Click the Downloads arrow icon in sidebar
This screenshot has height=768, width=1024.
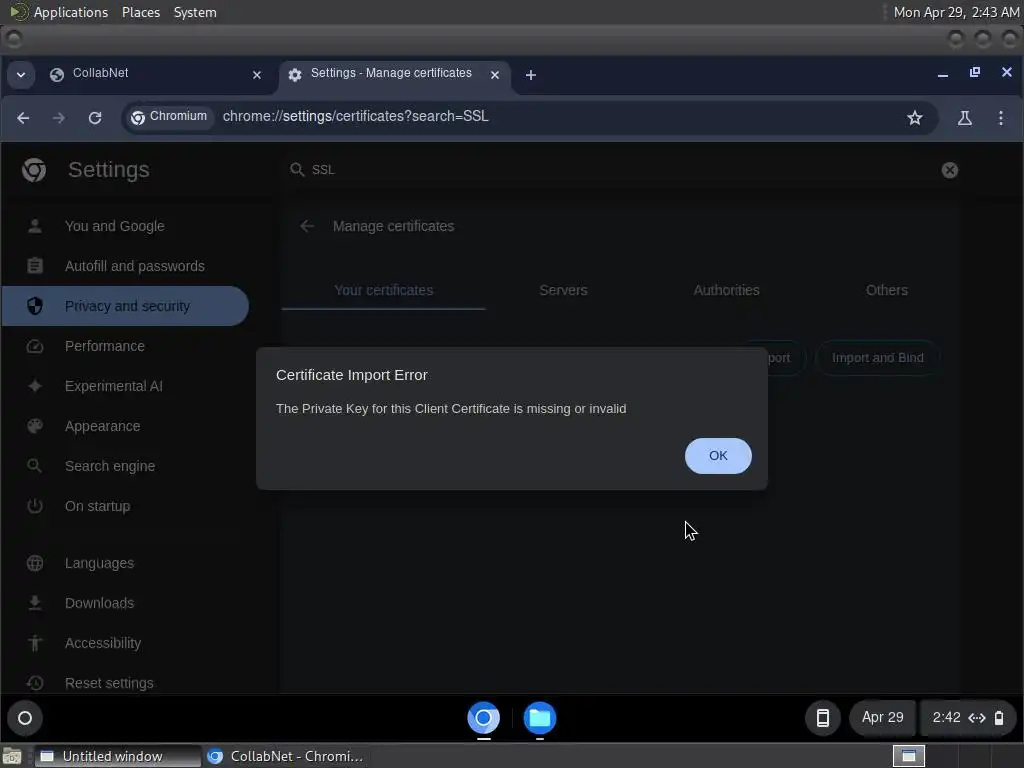35,603
